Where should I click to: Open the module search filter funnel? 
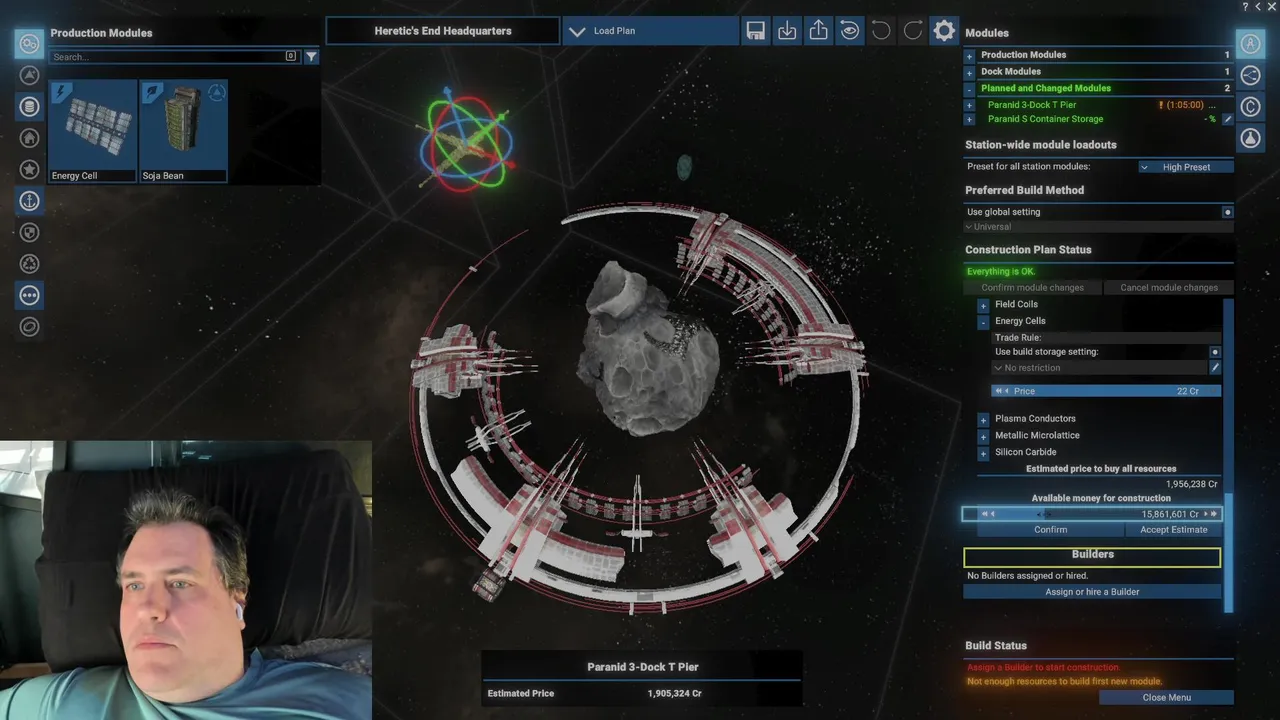click(311, 57)
